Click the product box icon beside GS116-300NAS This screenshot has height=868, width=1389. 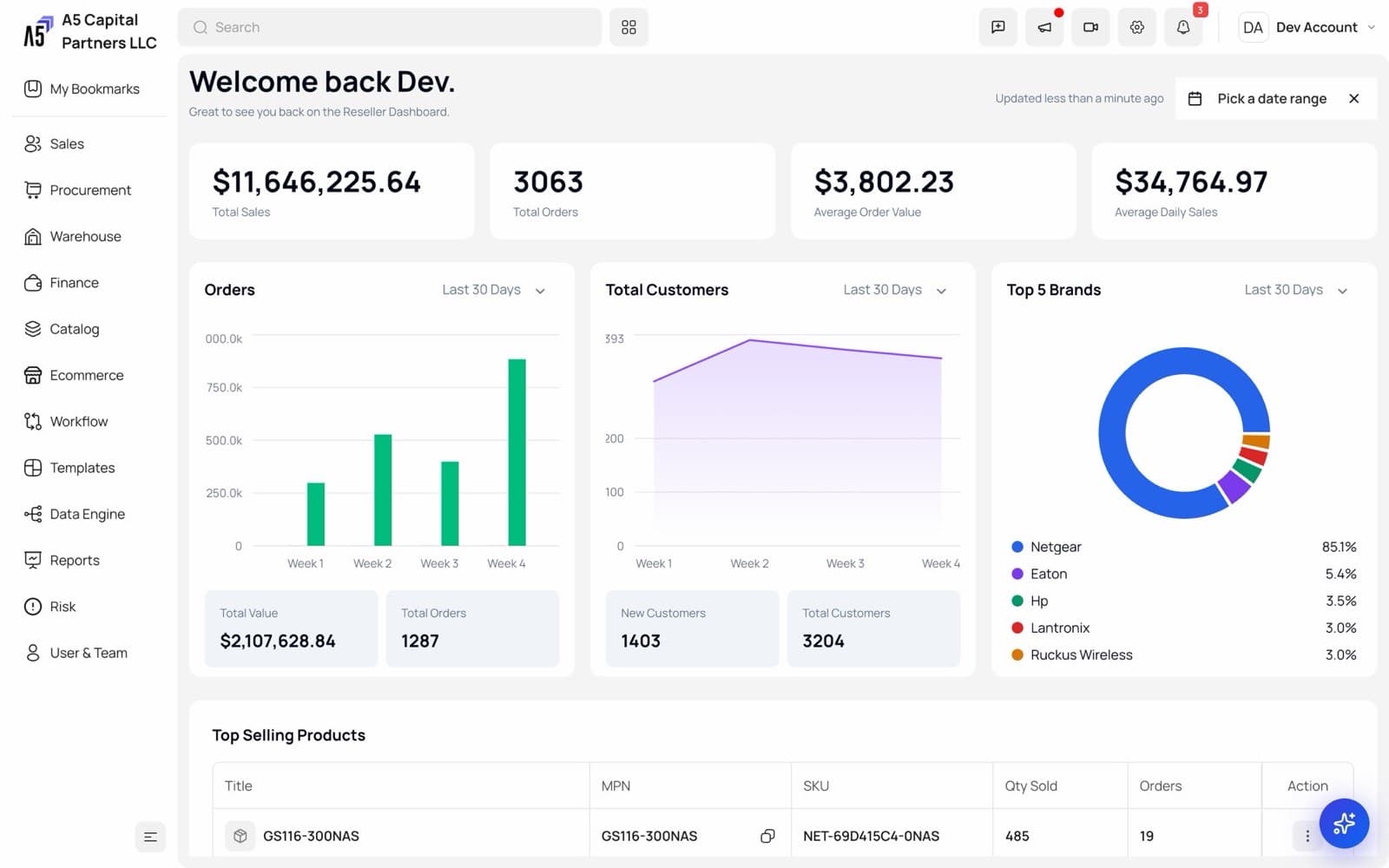click(240, 836)
